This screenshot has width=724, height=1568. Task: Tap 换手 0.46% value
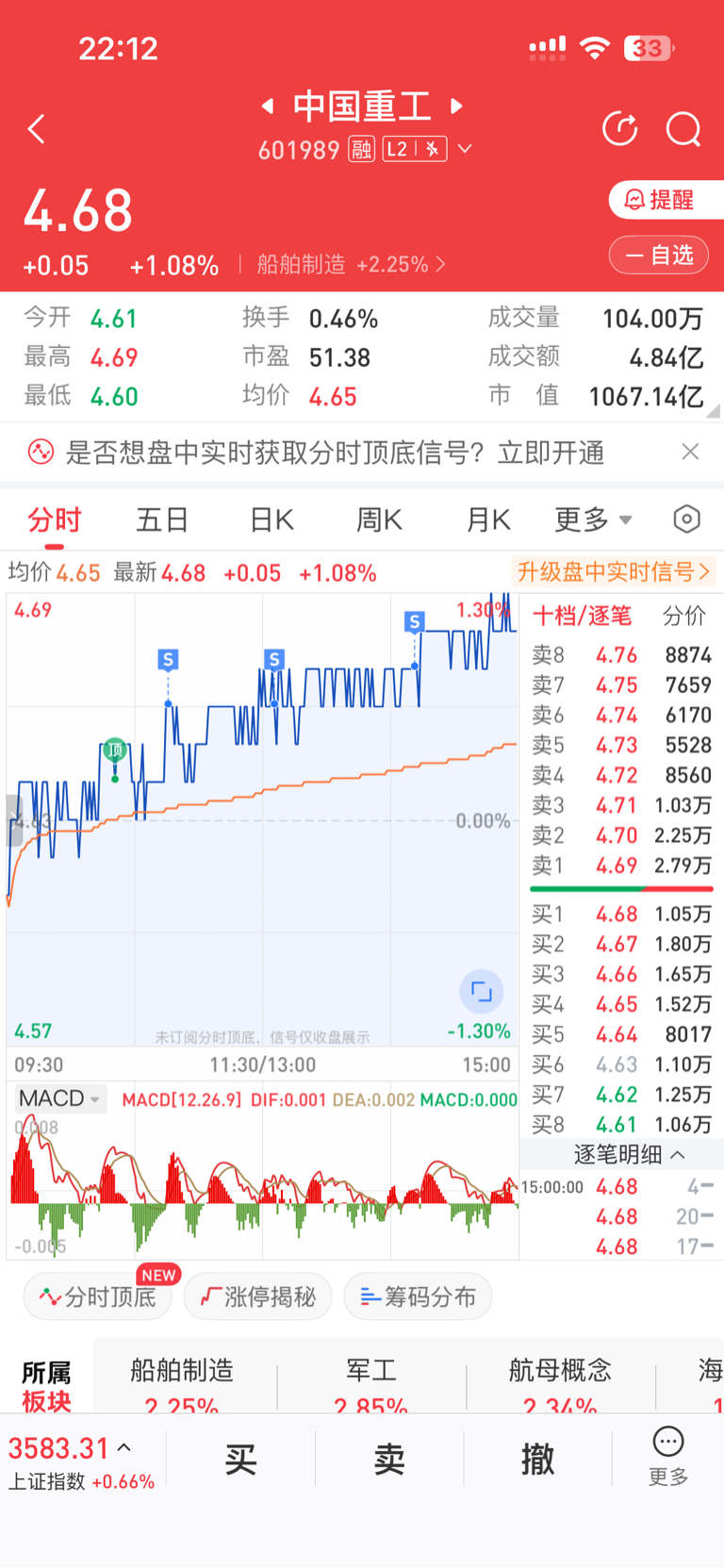343,320
